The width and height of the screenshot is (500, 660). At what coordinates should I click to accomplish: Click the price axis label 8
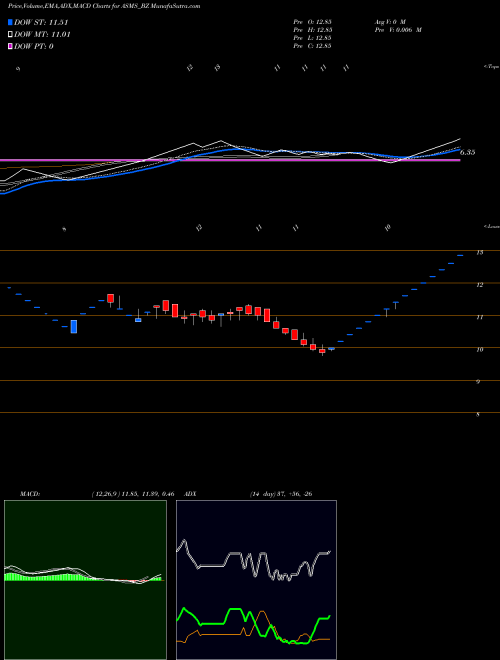tap(479, 415)
